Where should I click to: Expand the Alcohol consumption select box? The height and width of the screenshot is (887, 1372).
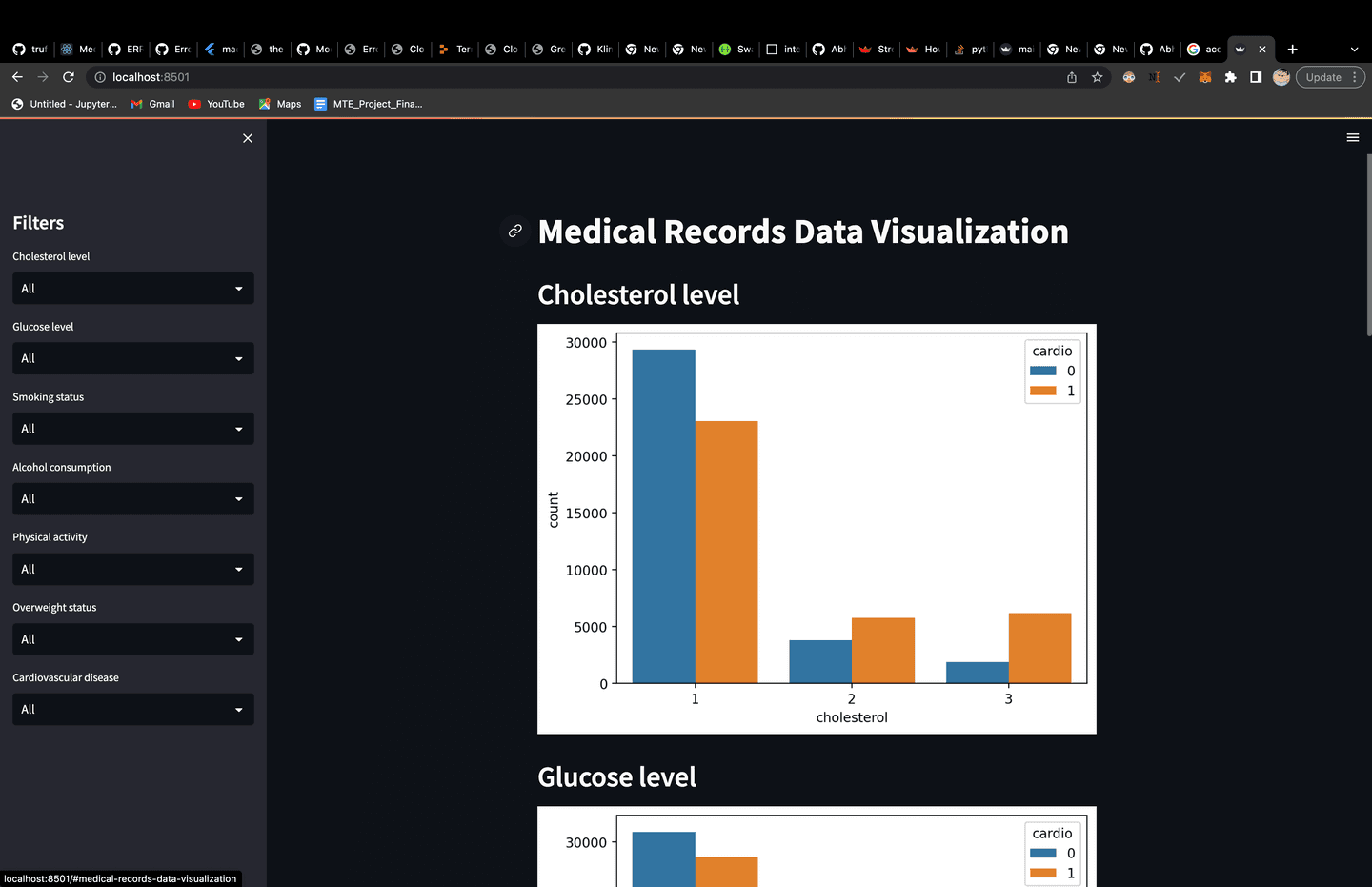point(133,499)
